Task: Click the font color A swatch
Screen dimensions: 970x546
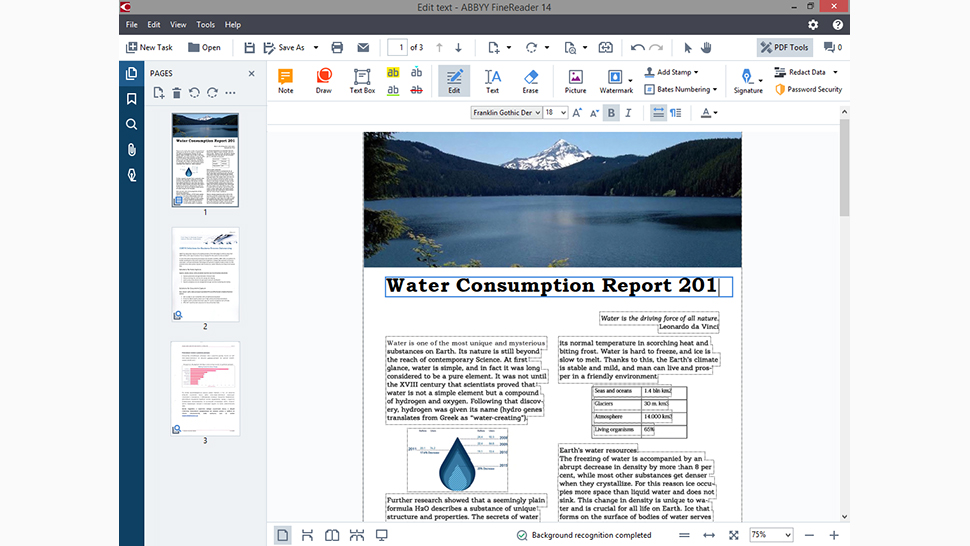Action: point(705,113)
